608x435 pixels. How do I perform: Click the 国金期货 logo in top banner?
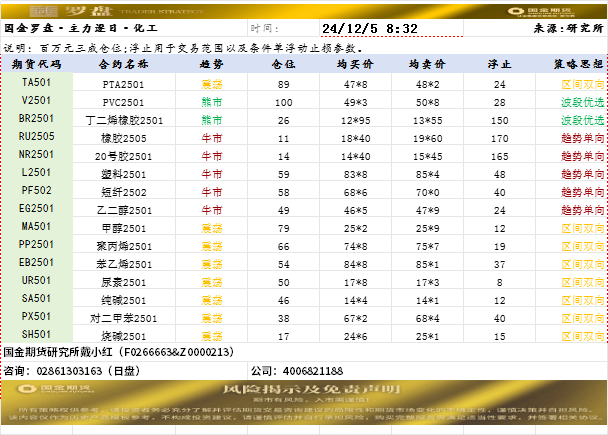pyautogui.click(x=541, y=12)
